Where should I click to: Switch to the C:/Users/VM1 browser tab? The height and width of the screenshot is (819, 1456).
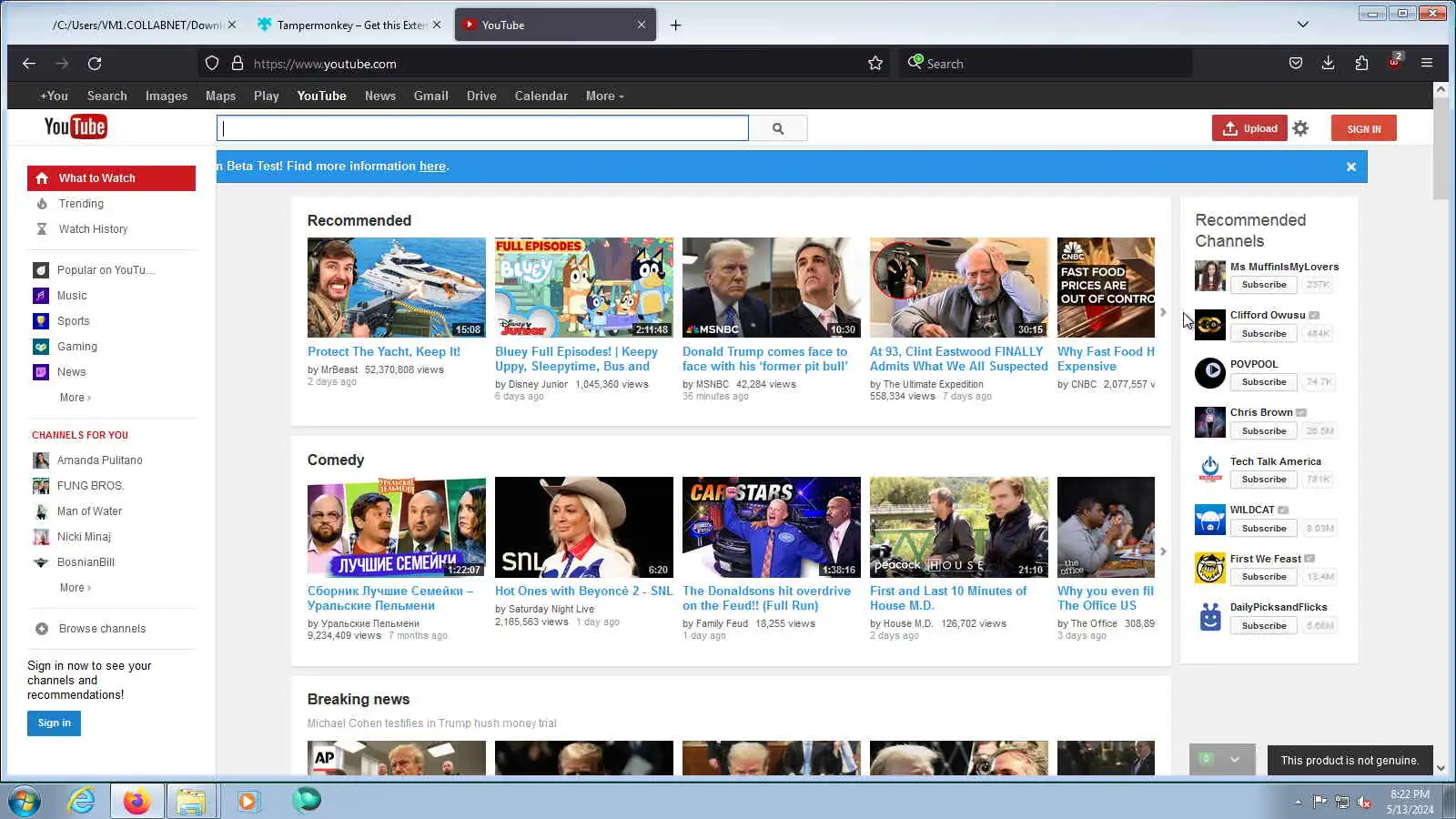tap(136, 25)
